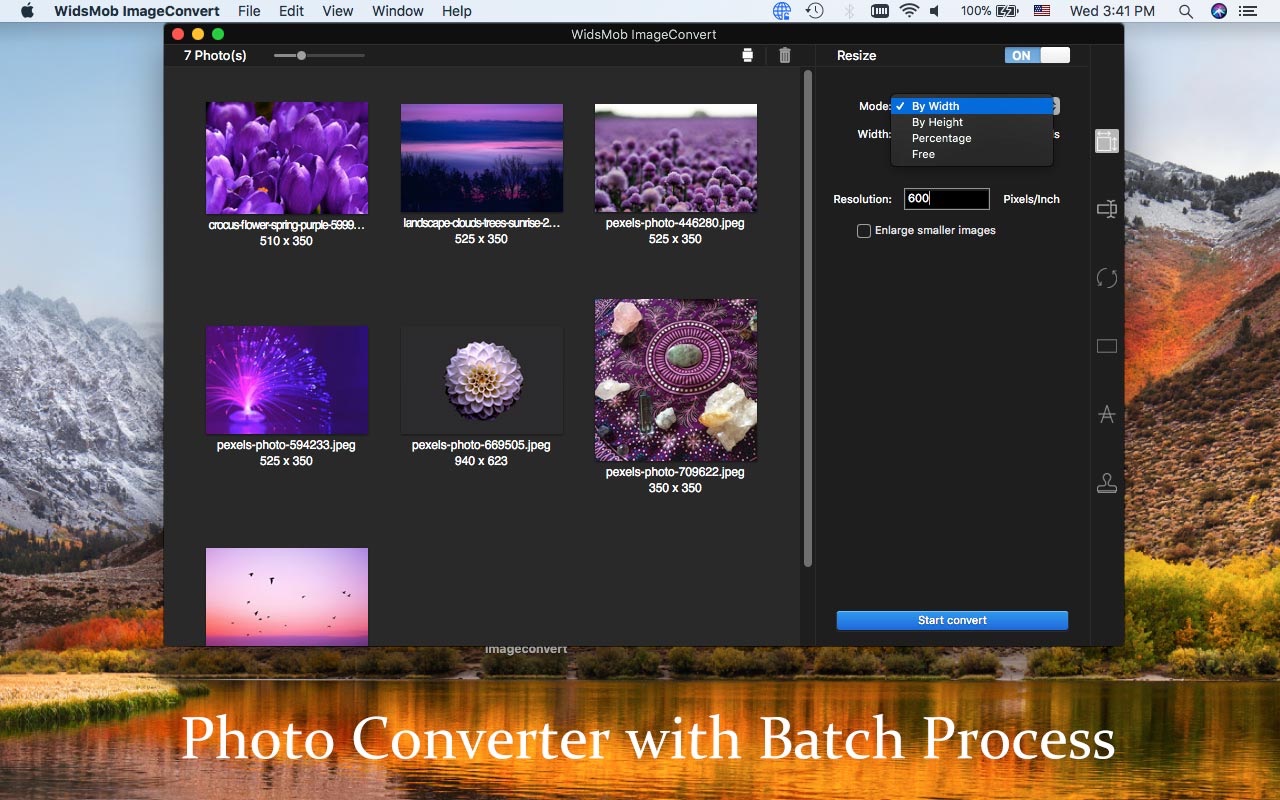The image size is (1280, 800).
Task: Click the 7 Photo(s) count label
Action: [215, 55]
